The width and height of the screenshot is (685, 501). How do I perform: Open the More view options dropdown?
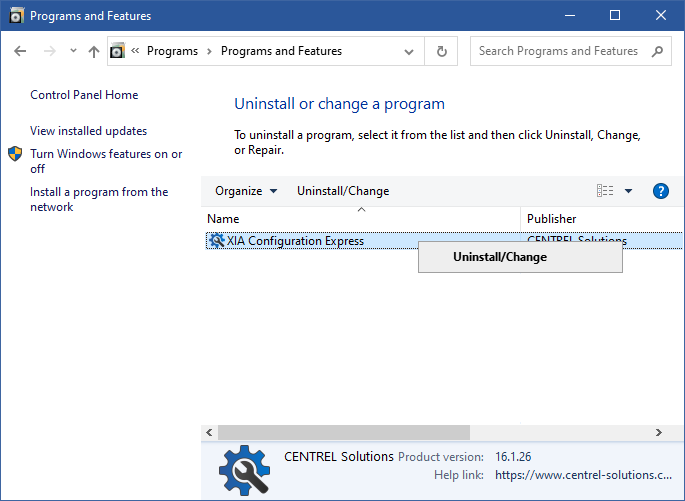pyautogui.click(x=628, y=191)
